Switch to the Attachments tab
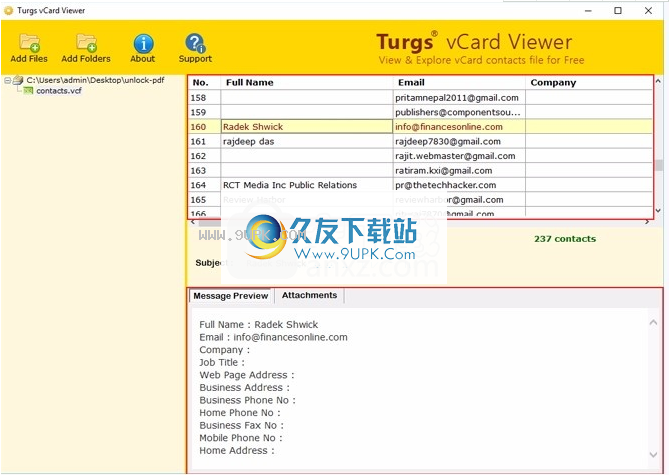This screenshot has height=475, width=669. [x=309, y=295]
